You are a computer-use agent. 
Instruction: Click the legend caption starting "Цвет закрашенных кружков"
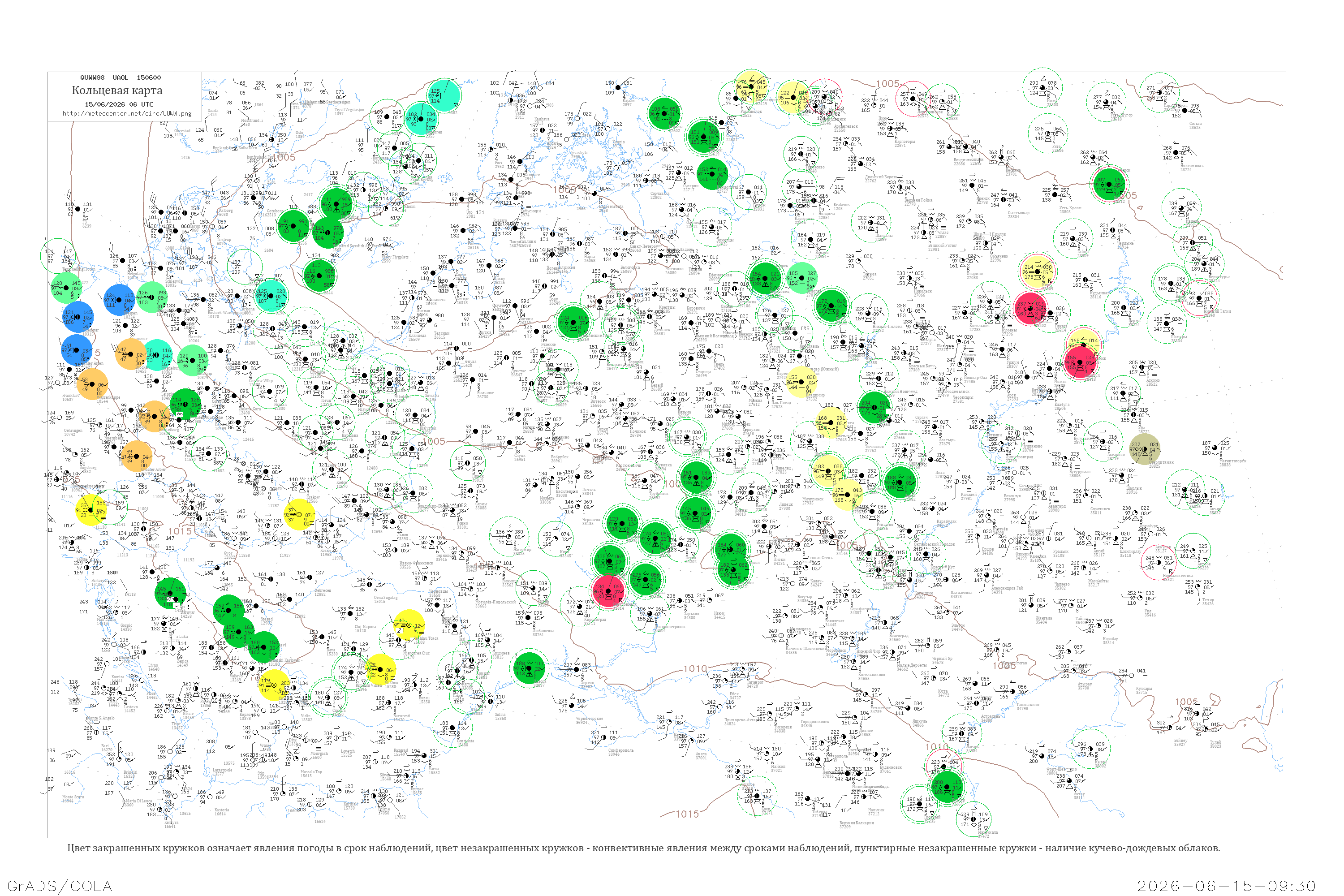[643, 848]
